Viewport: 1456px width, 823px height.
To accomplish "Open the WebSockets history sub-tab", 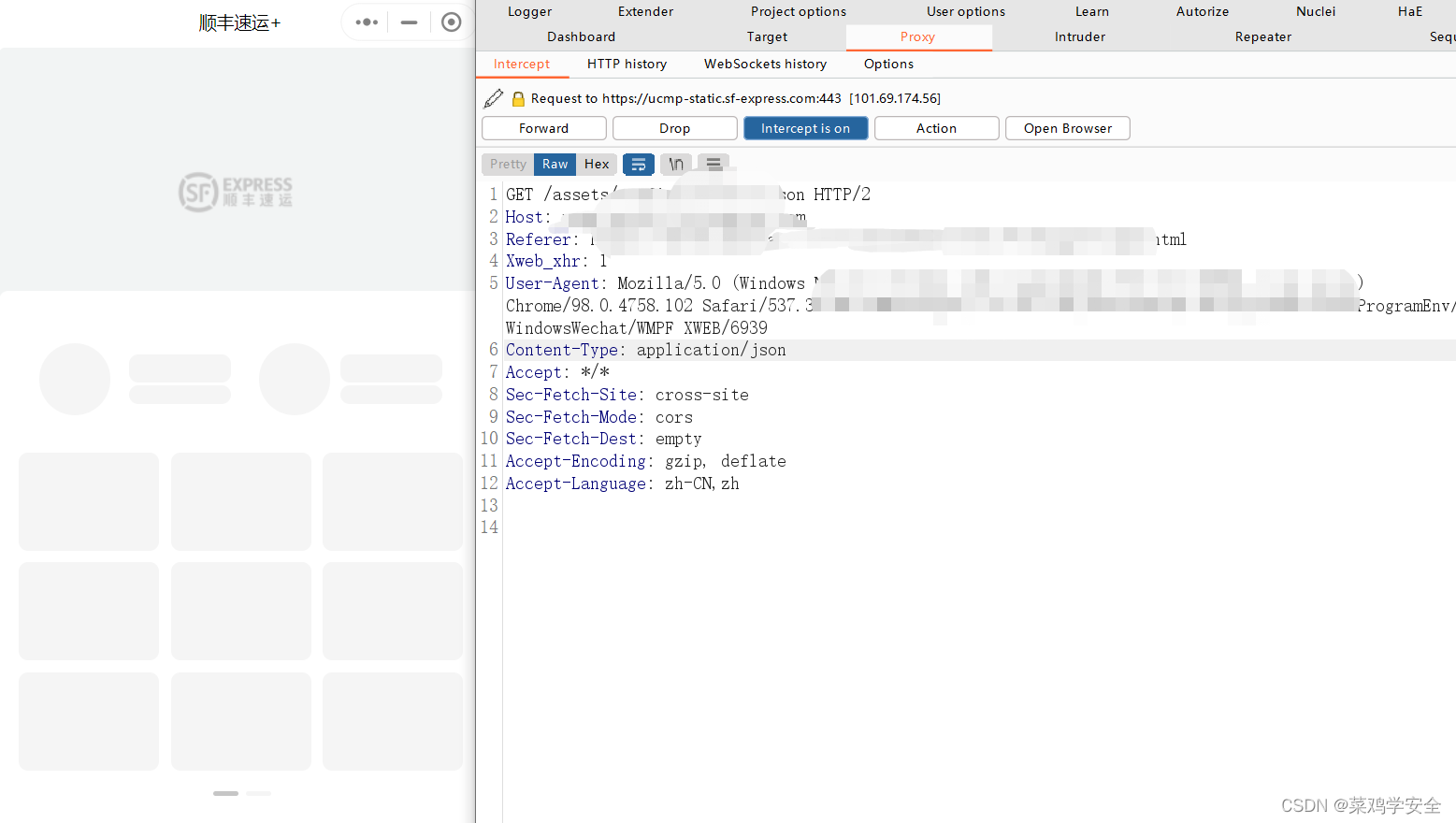I will click(x=766, y=64).
